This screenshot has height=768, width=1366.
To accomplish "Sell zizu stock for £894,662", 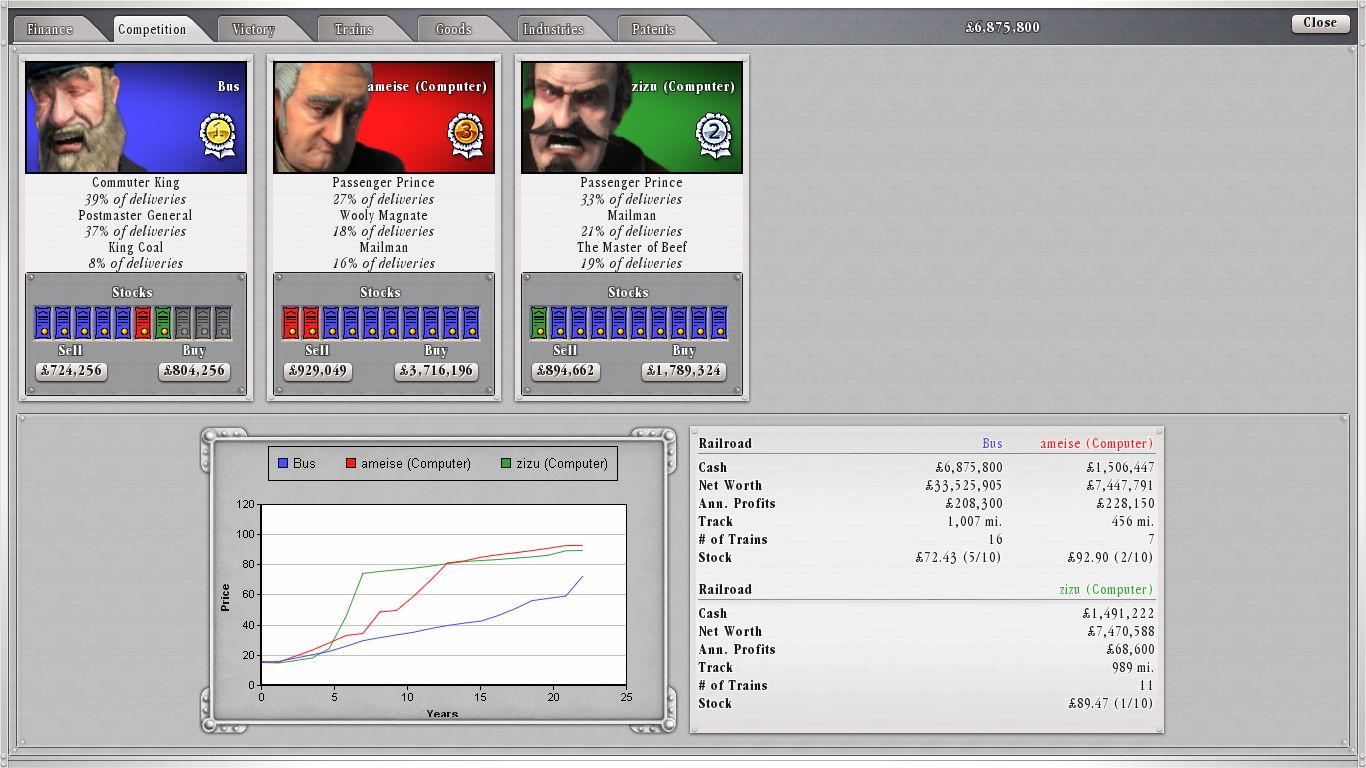I will [566, 371].
